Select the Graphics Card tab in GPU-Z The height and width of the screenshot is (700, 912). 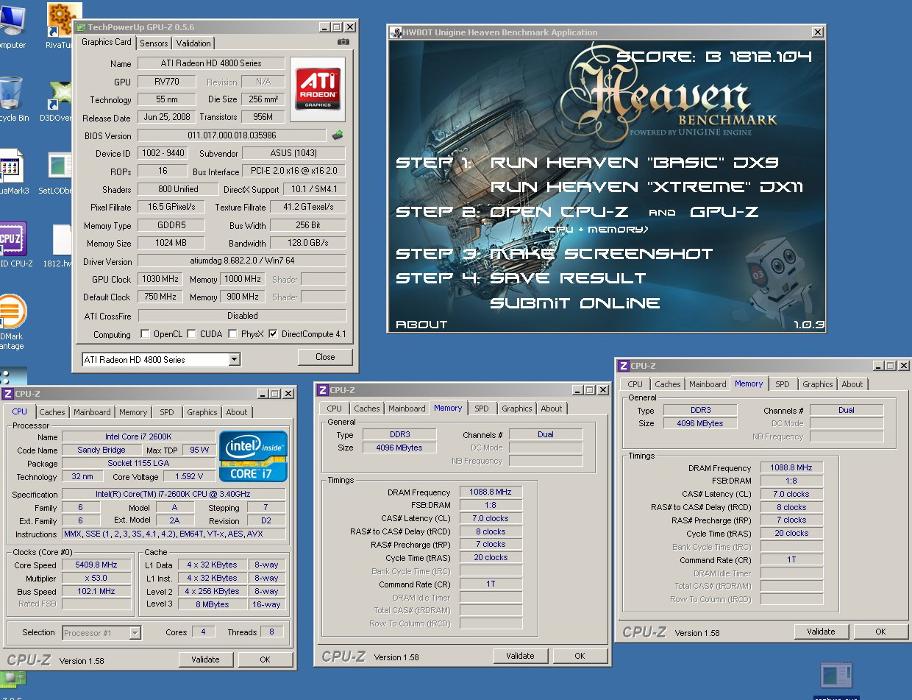(x=106, y=42)
